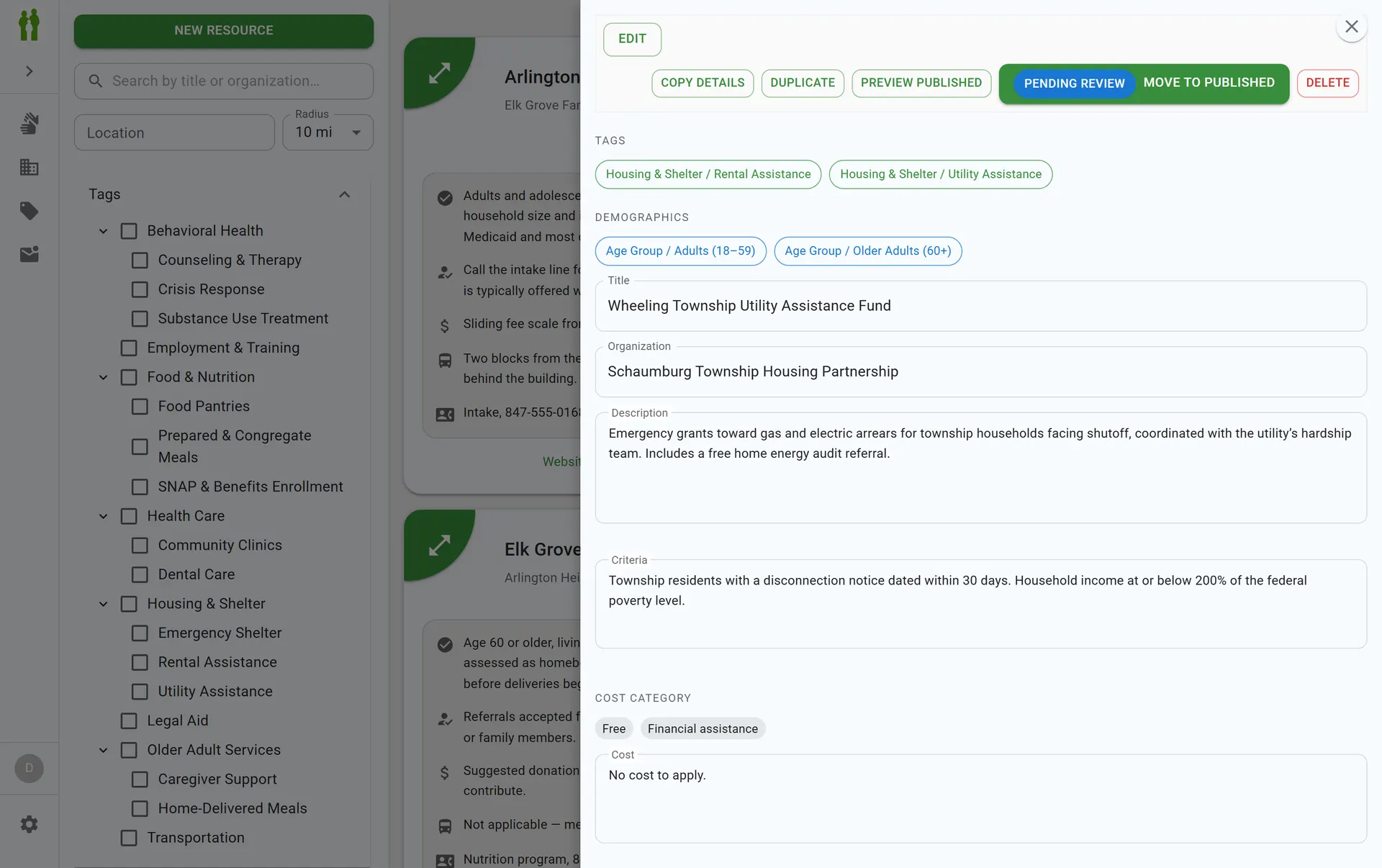Open the user avatar labeled D
This screenshot has height=868, width=1382.
click(29, 768)
